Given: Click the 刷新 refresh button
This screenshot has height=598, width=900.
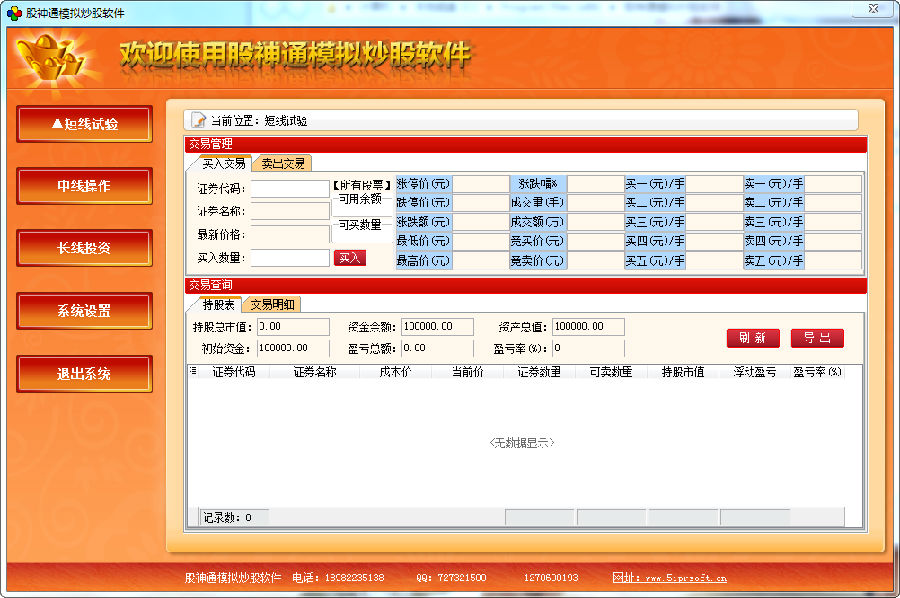Looking at the screenshot, I should (753, 338).
